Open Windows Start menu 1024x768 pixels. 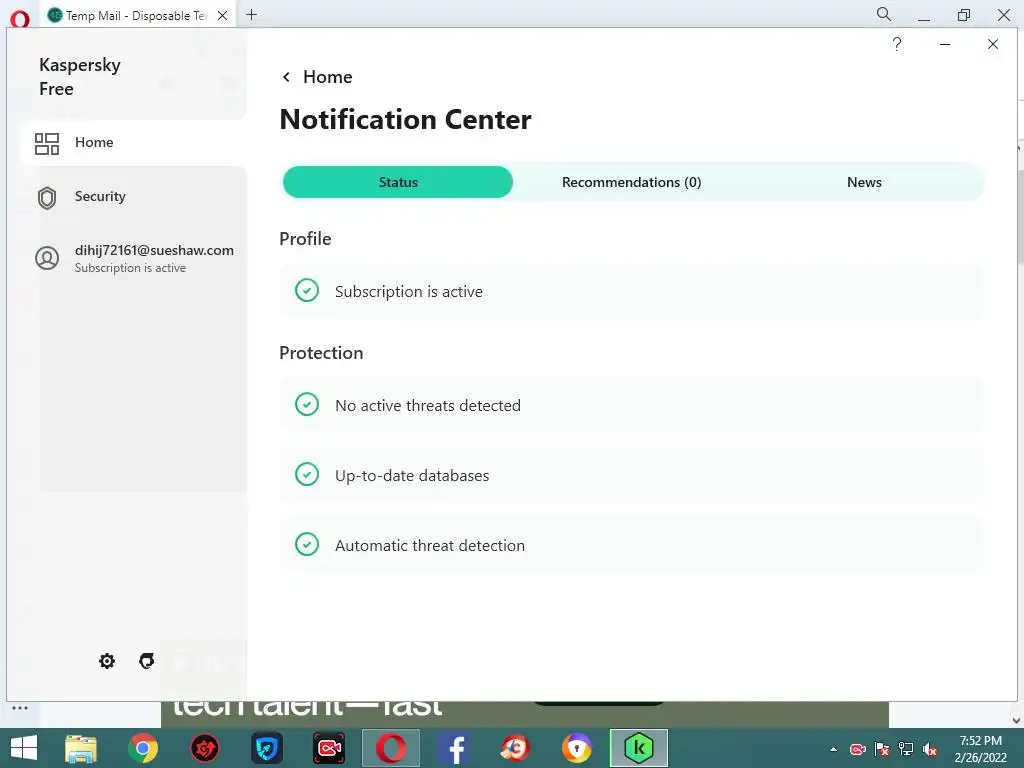point(24,748)
